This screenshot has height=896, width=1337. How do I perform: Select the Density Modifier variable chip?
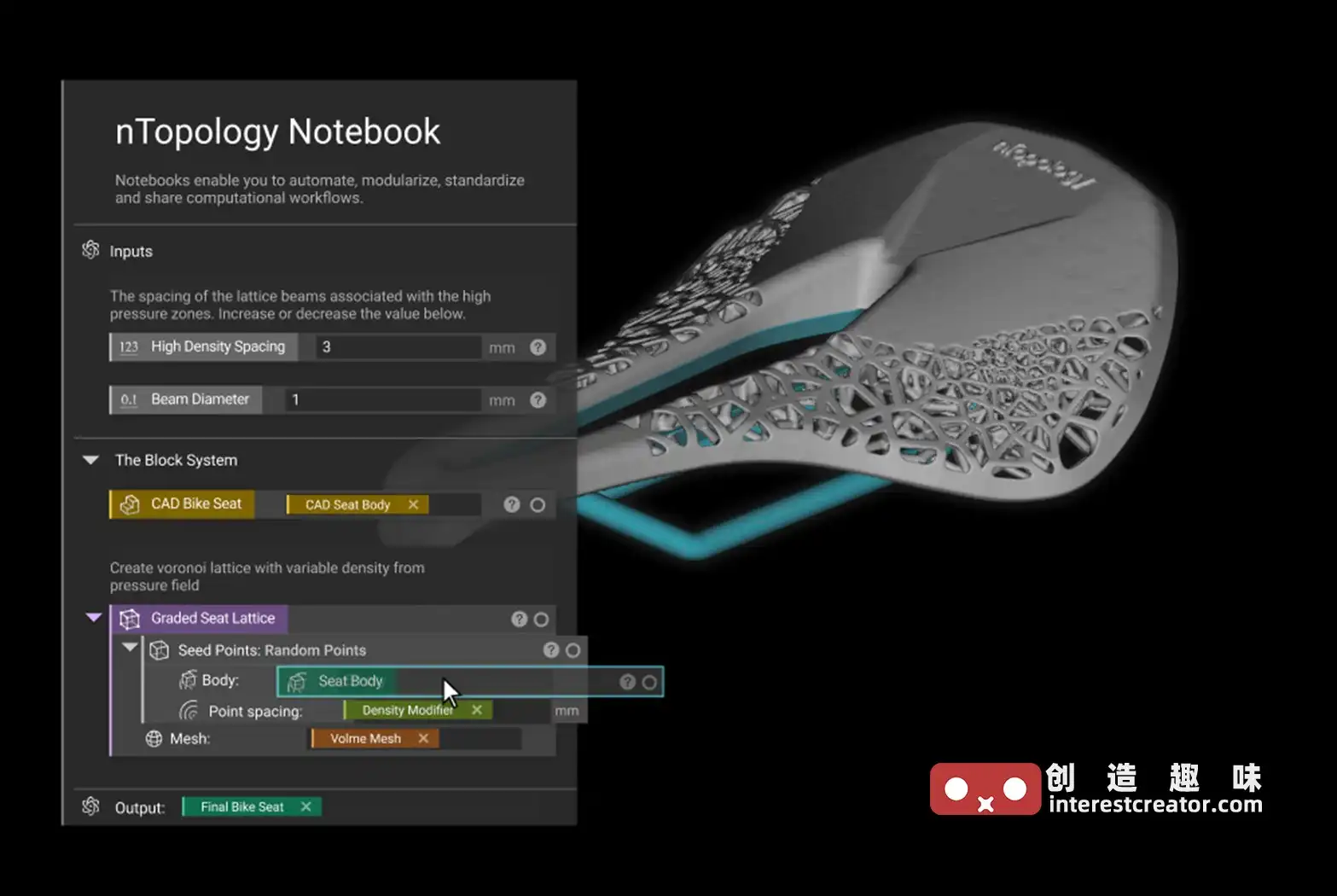point(418,710)
